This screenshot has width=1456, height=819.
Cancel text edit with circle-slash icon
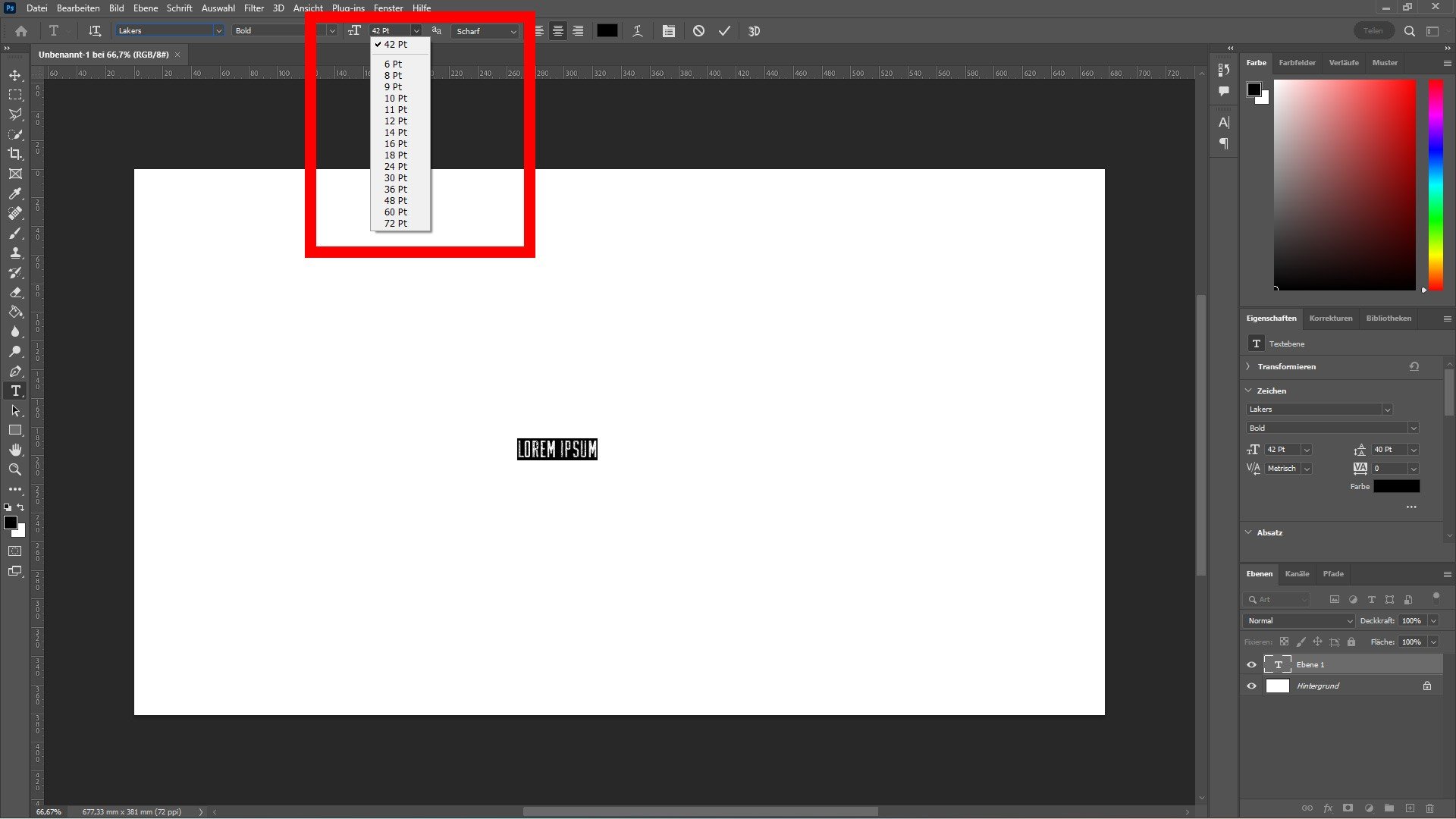click(698, 31)
